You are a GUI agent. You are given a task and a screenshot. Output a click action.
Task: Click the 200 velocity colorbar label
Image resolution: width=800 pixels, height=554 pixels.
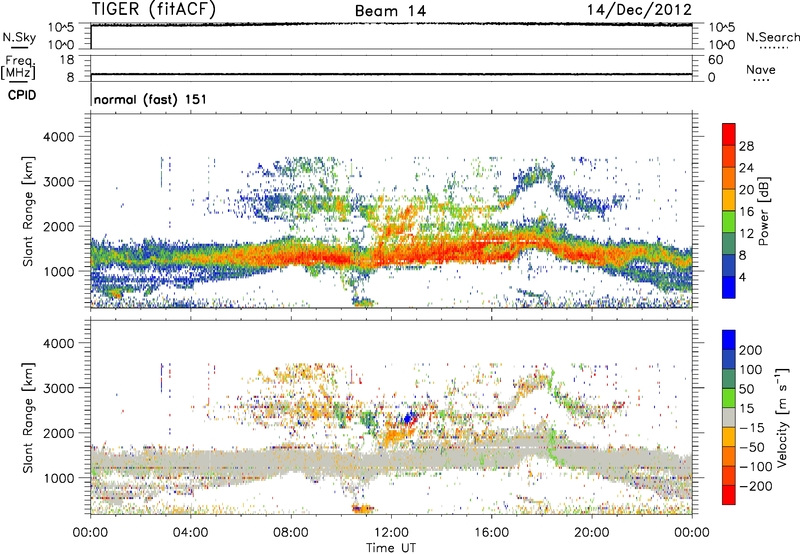(x=751, y=350)
